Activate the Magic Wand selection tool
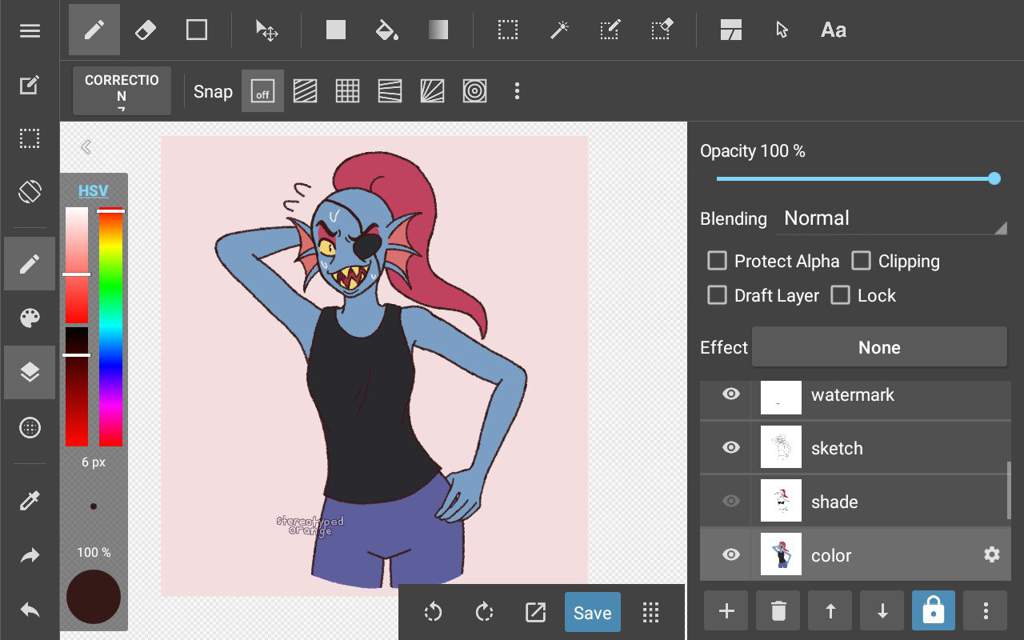This screenshot has height=640, width=1024. tap(559, 30)
